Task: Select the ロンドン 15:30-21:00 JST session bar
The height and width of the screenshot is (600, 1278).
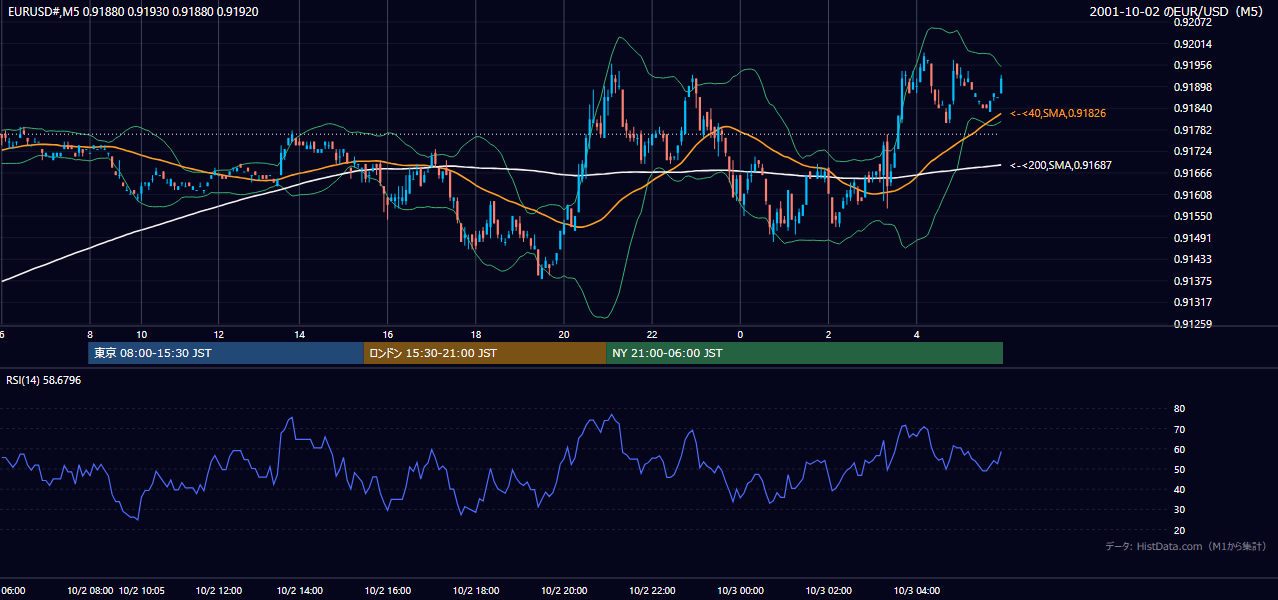Action: click(484, 353)
